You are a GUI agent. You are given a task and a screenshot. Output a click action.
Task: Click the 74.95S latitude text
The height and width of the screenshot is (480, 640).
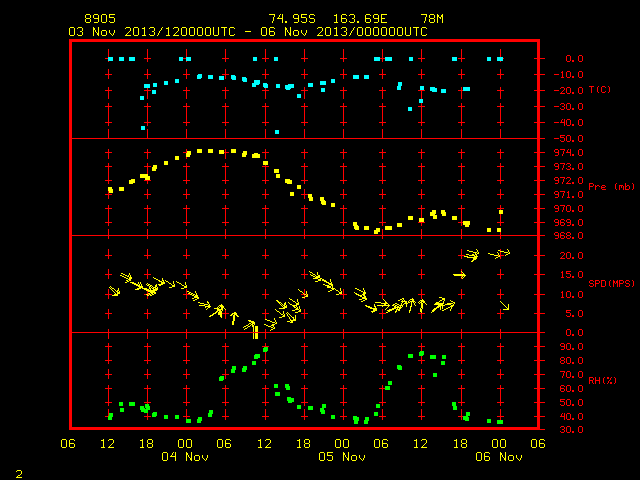292,19
